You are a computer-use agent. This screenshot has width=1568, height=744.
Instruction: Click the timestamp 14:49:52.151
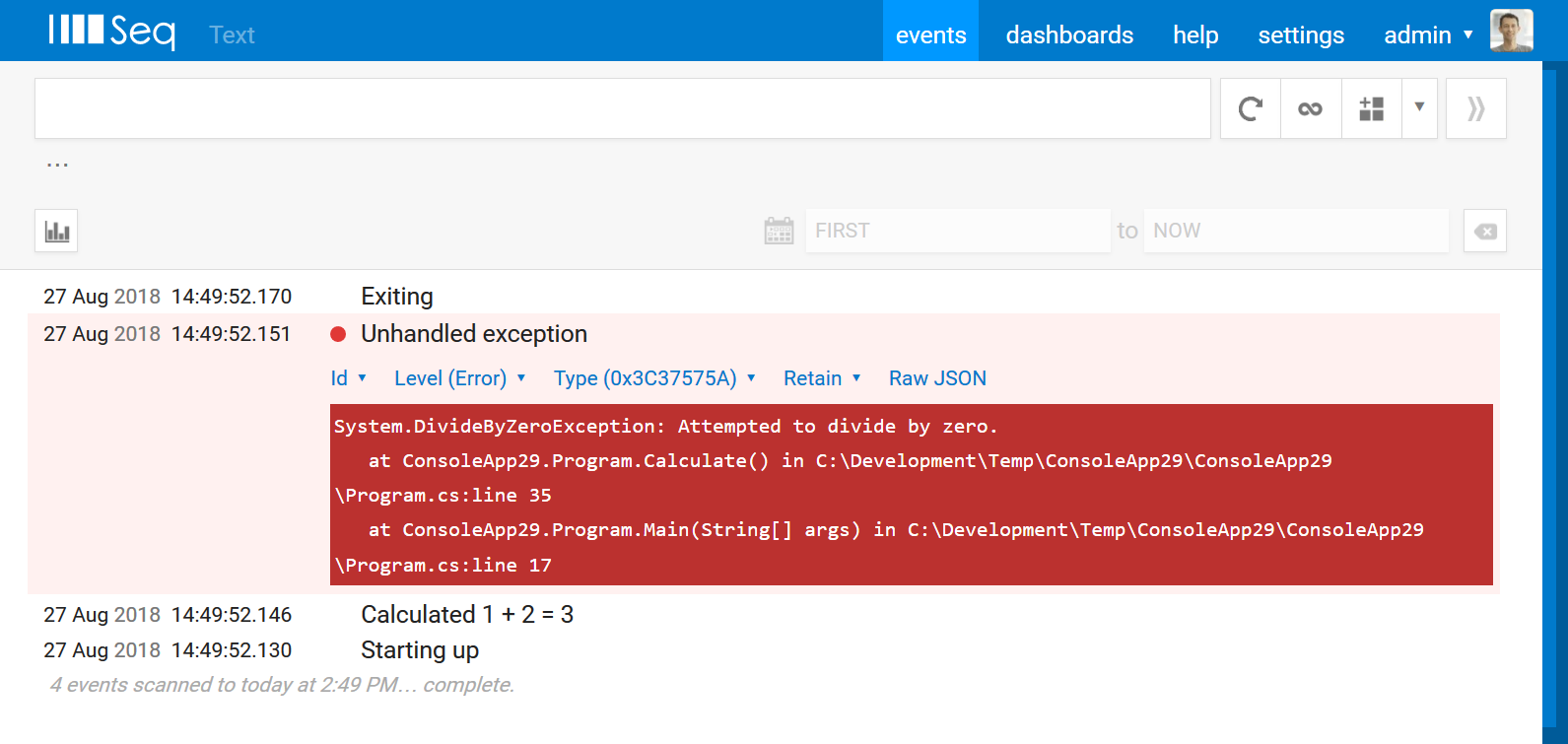point(232,334)
